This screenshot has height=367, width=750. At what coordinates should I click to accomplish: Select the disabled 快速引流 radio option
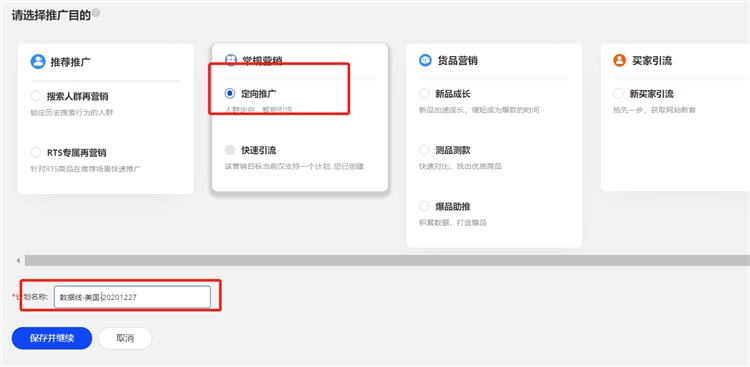point(230,150)
